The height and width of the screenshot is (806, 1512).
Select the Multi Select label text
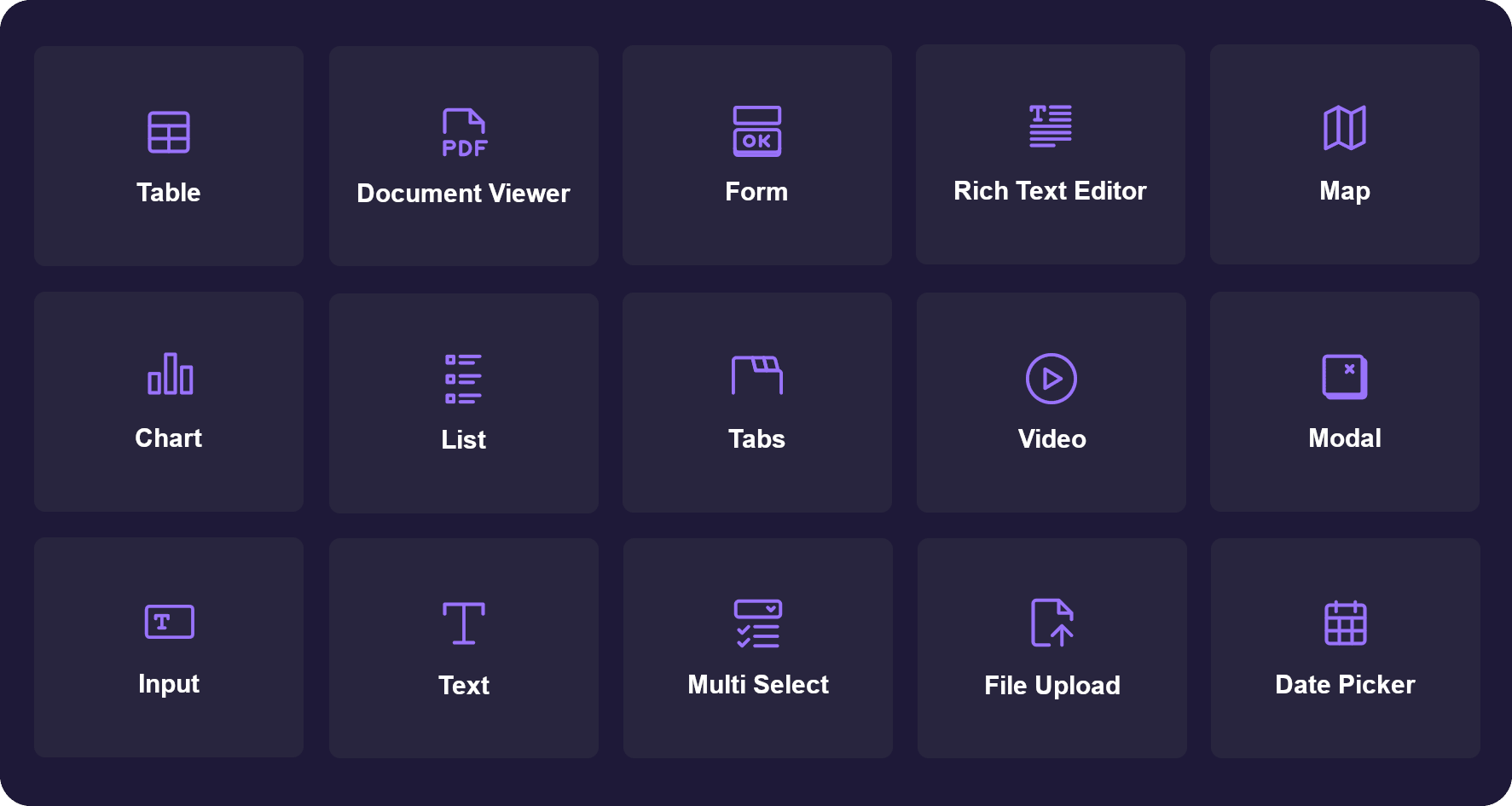point(758,685)
